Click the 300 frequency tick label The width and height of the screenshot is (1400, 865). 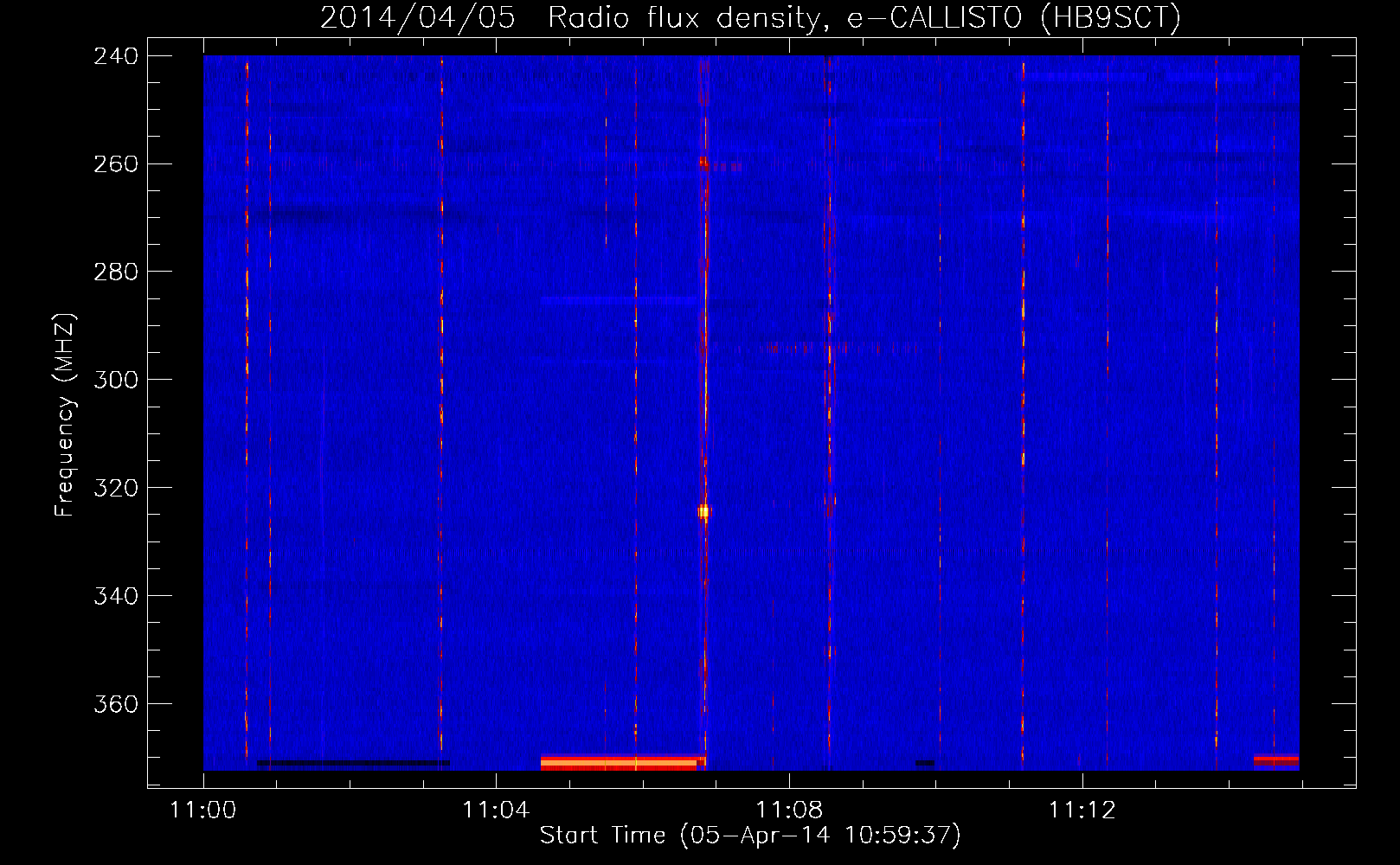116,381
